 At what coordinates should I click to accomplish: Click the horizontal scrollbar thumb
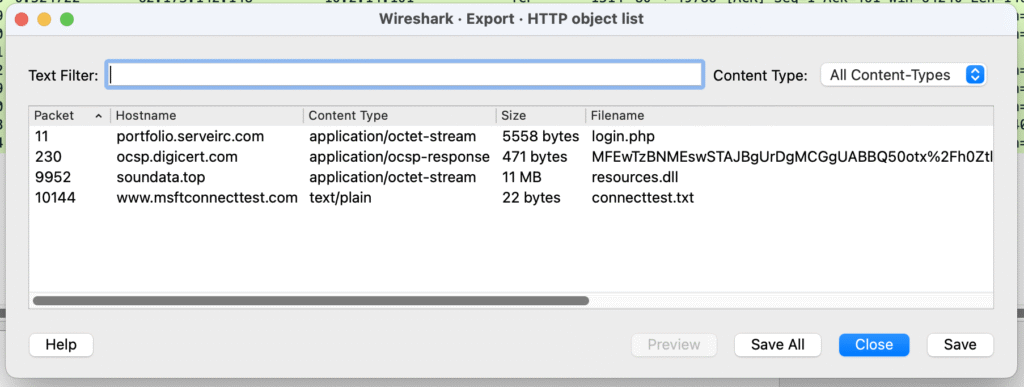311,301
